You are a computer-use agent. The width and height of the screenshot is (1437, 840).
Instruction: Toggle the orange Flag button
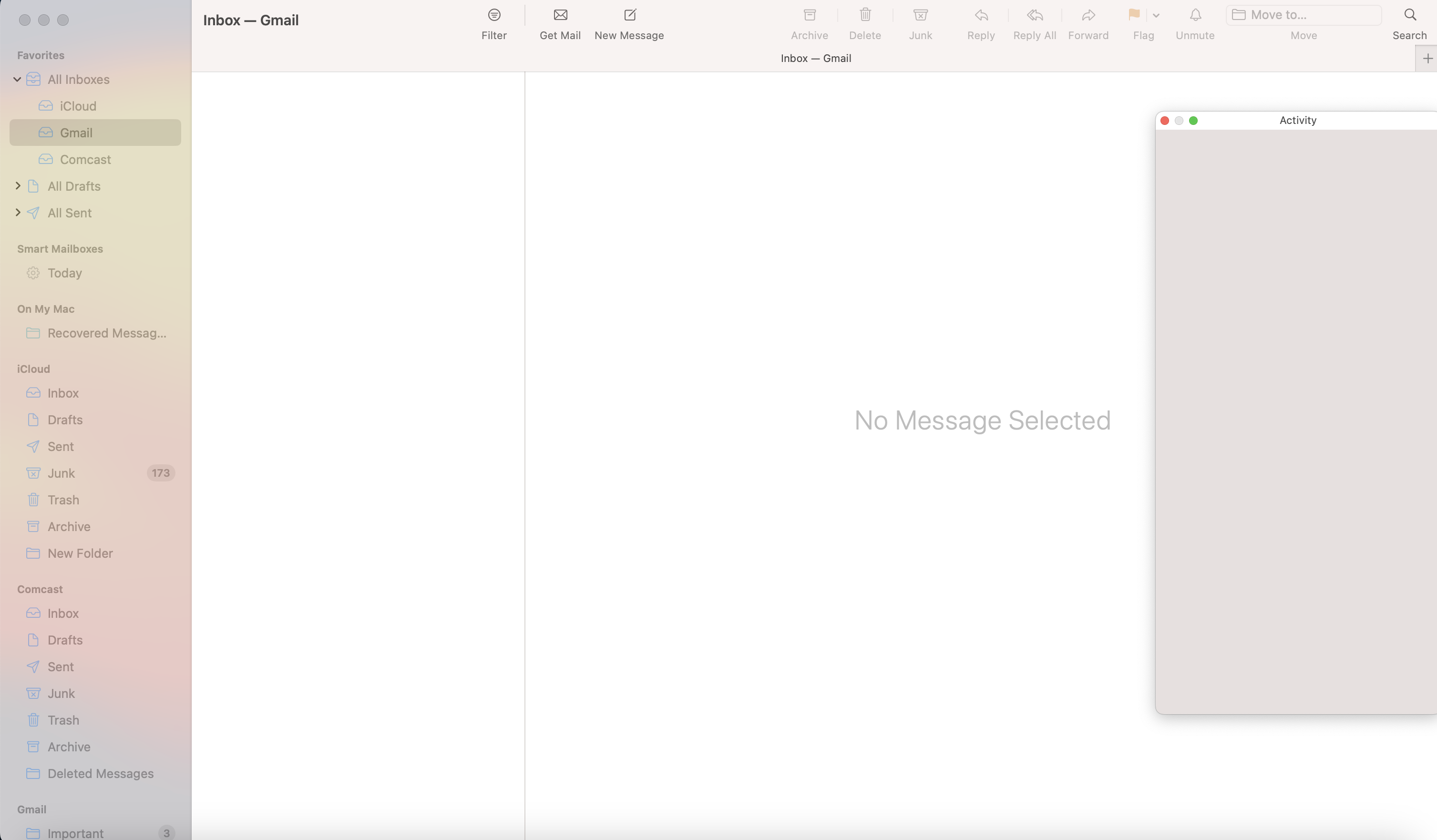(1134, 15)
